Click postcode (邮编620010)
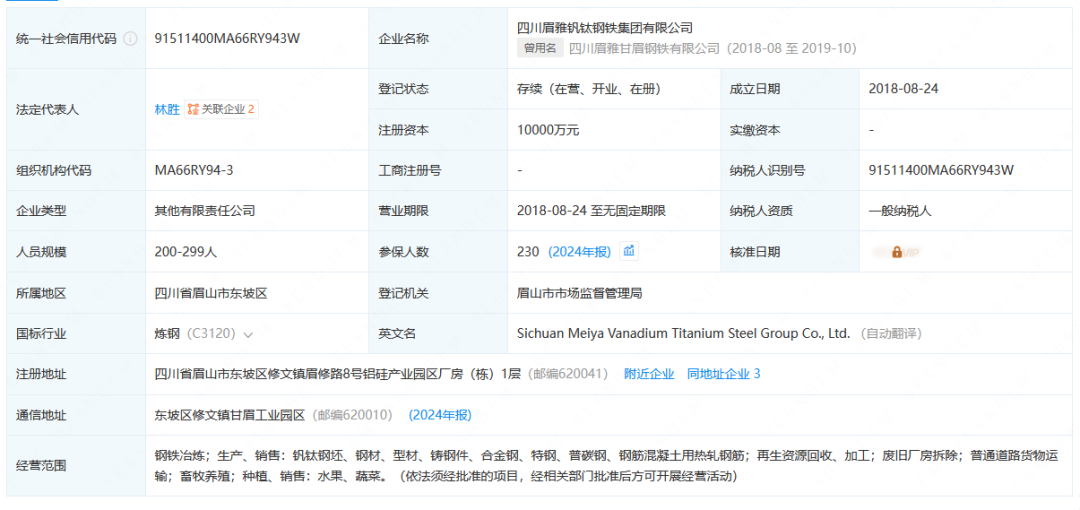 pos(353,415)
